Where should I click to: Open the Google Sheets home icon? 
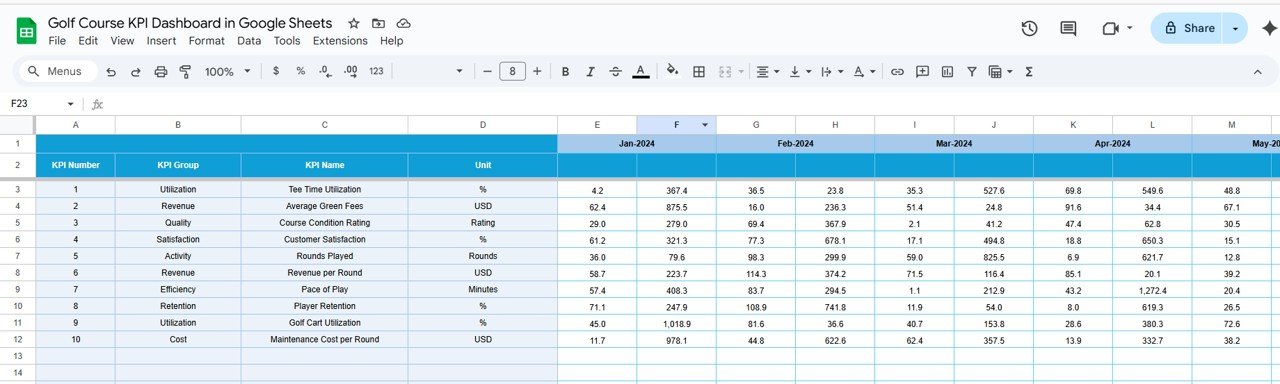pos(26,31)
